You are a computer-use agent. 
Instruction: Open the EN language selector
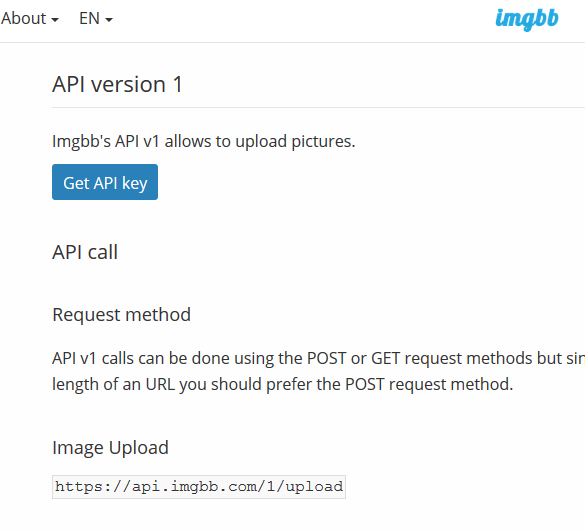[96, 18]
